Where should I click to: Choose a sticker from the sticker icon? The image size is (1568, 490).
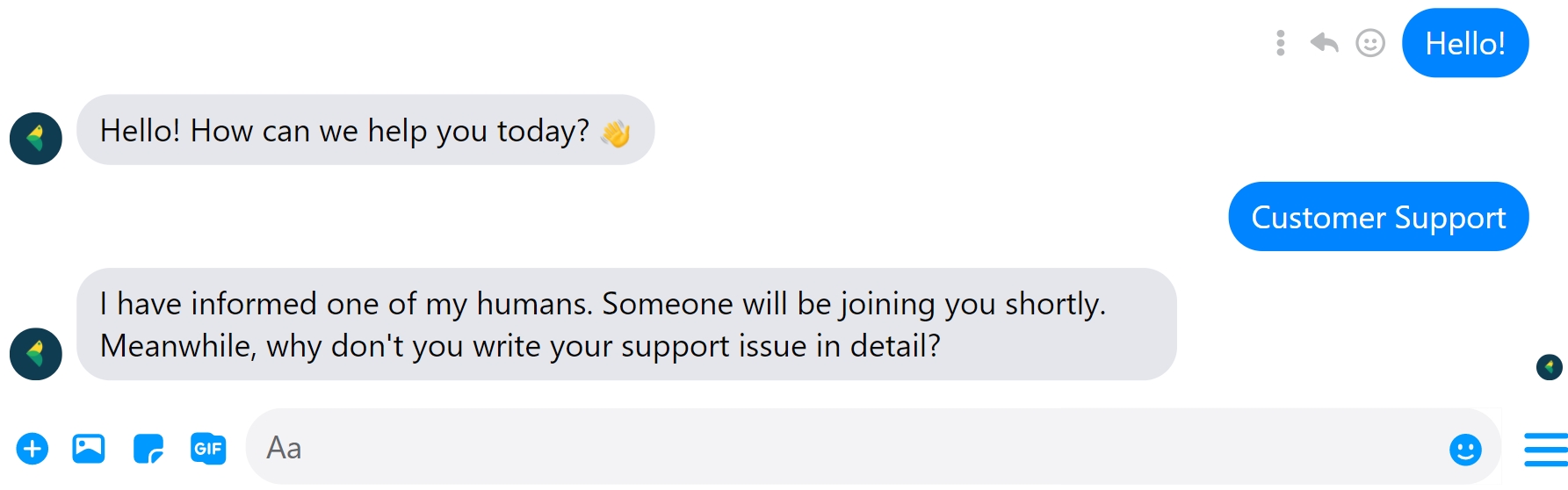tap(148, 449)
